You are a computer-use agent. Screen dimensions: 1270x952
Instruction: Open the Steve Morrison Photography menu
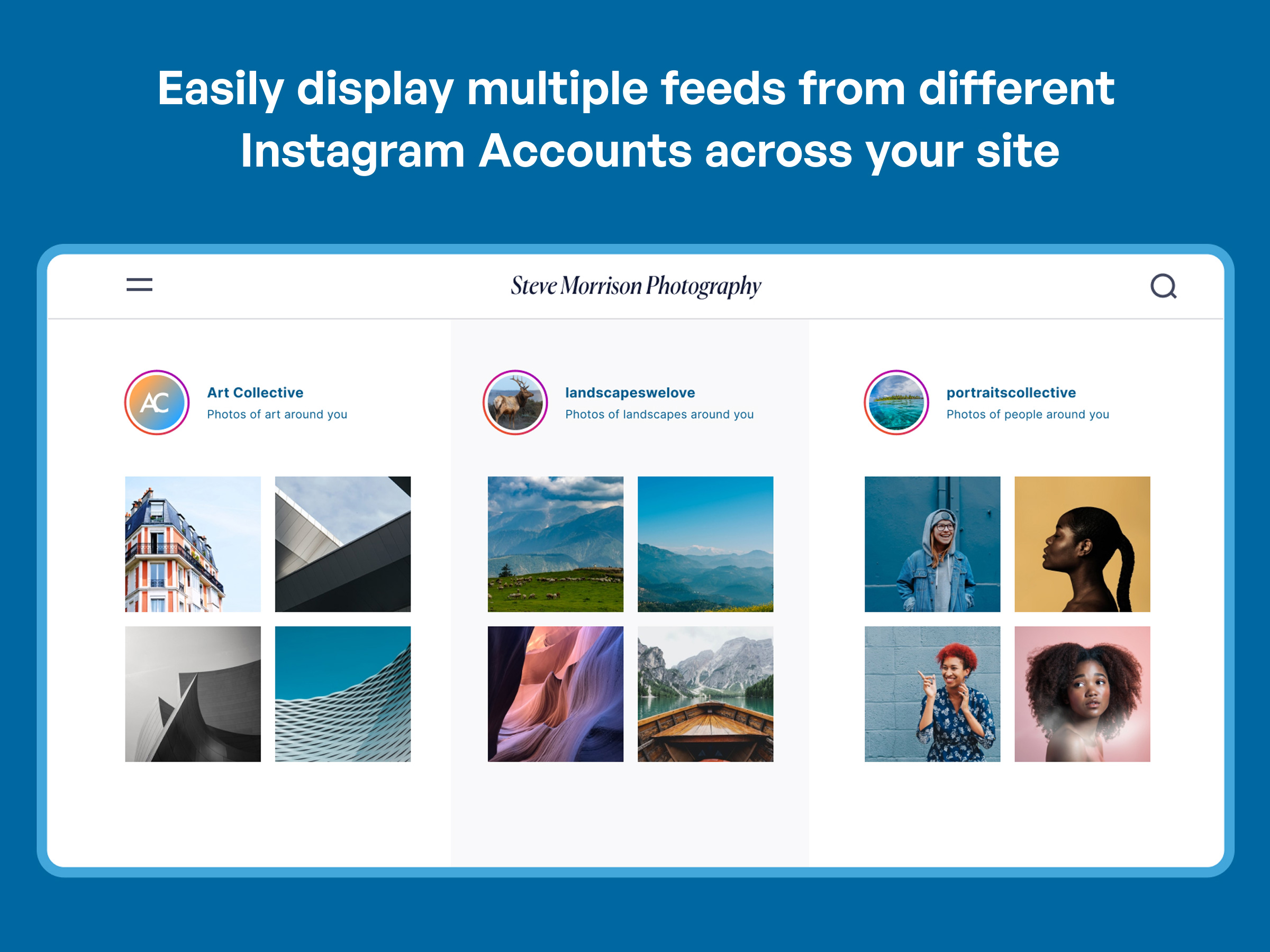(140, 286)
